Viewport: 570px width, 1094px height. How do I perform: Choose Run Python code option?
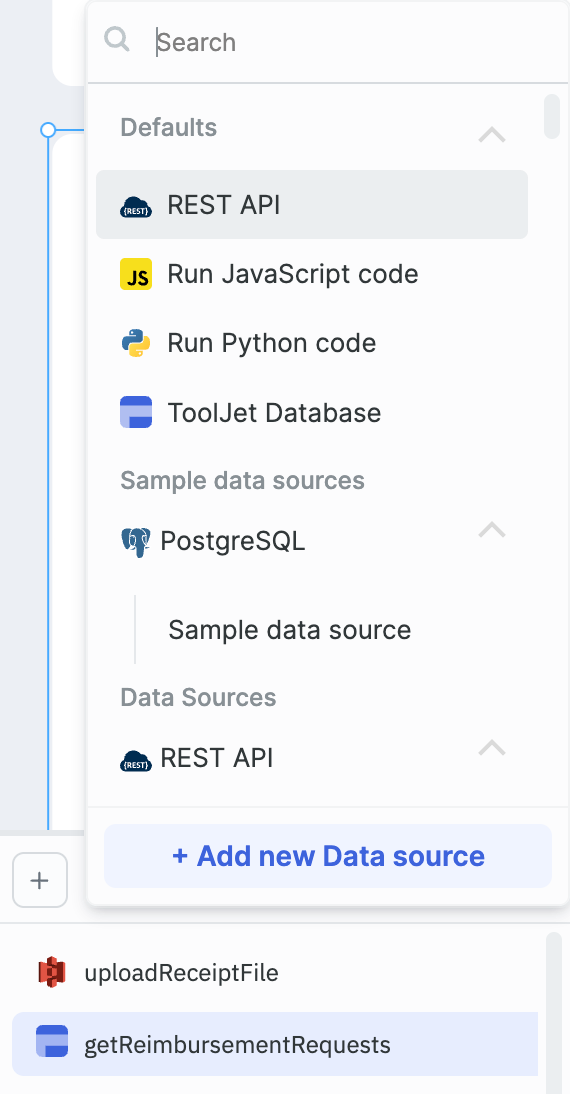tap(312, 343)
